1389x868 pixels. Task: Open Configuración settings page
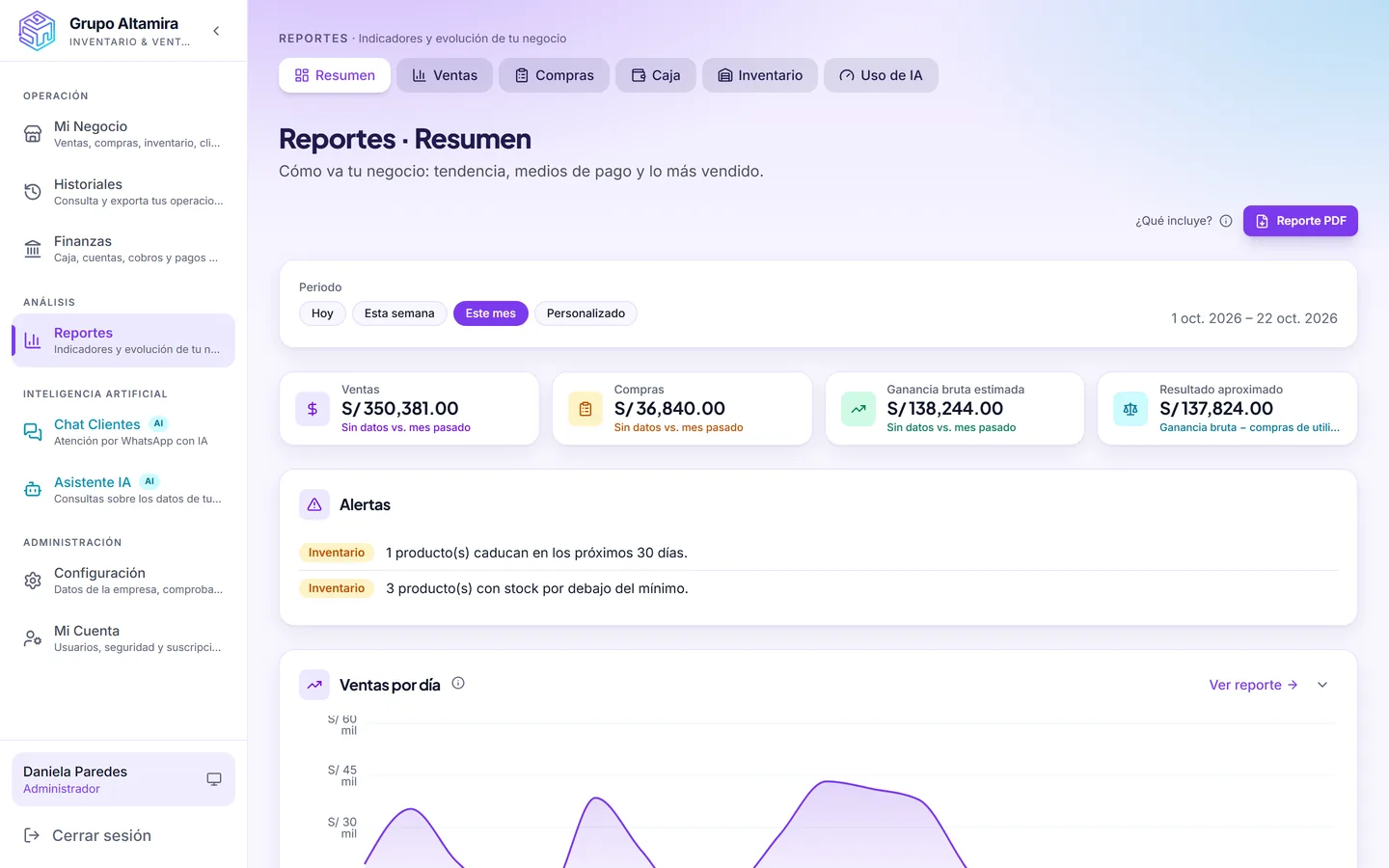point(123,581)
